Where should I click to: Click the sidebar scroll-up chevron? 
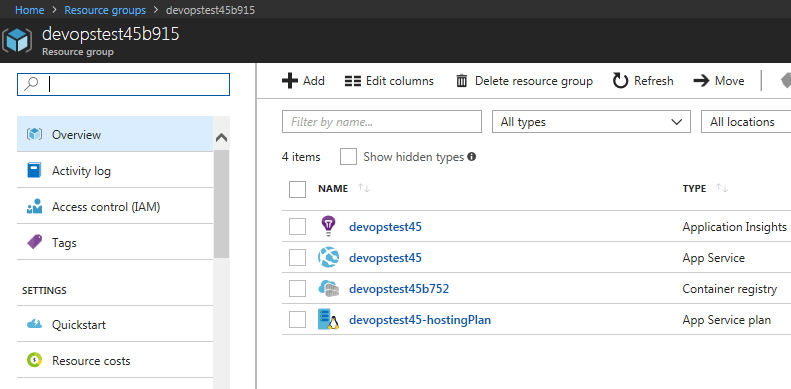pyautogui.click(x=221, y=137)
